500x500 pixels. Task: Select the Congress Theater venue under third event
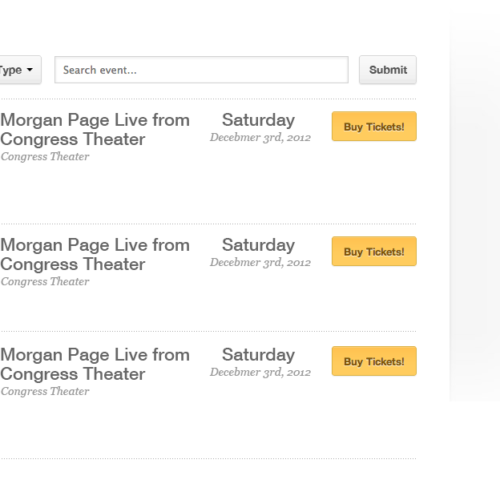tap(45, 391)
